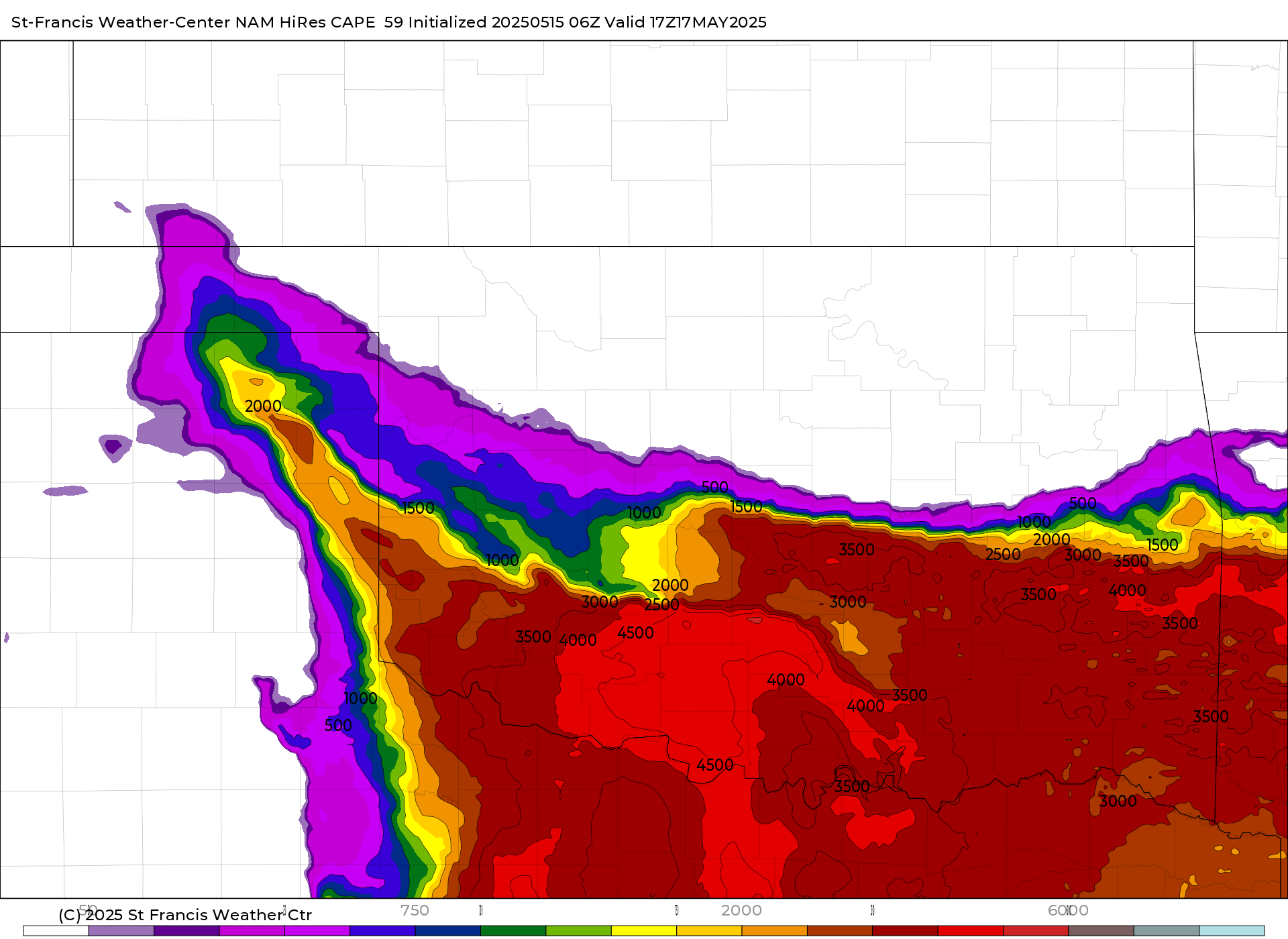
Task: Click the gray 750 legend tick label
Action: point(415,910)
